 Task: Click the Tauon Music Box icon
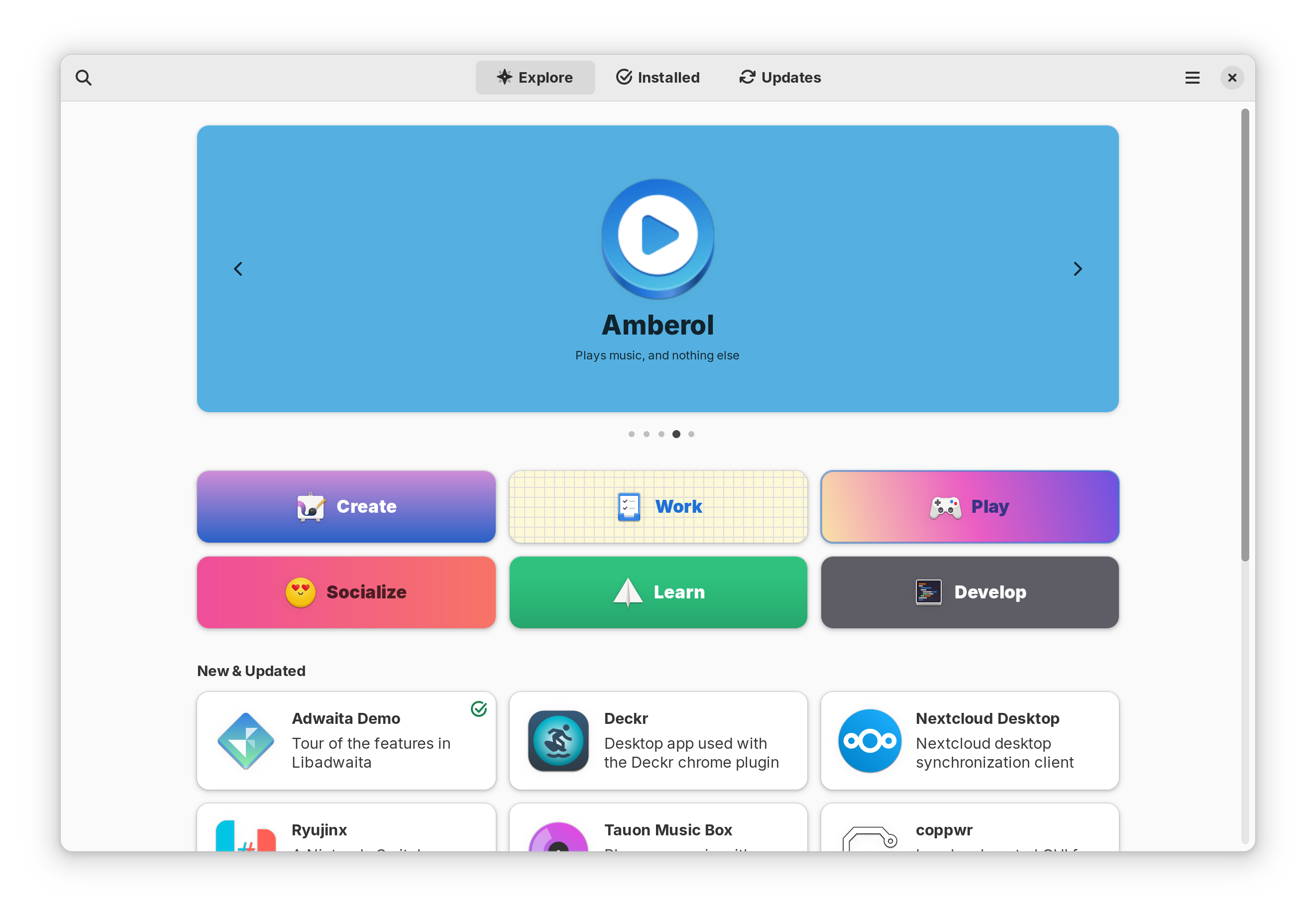(x=558, y=840)
